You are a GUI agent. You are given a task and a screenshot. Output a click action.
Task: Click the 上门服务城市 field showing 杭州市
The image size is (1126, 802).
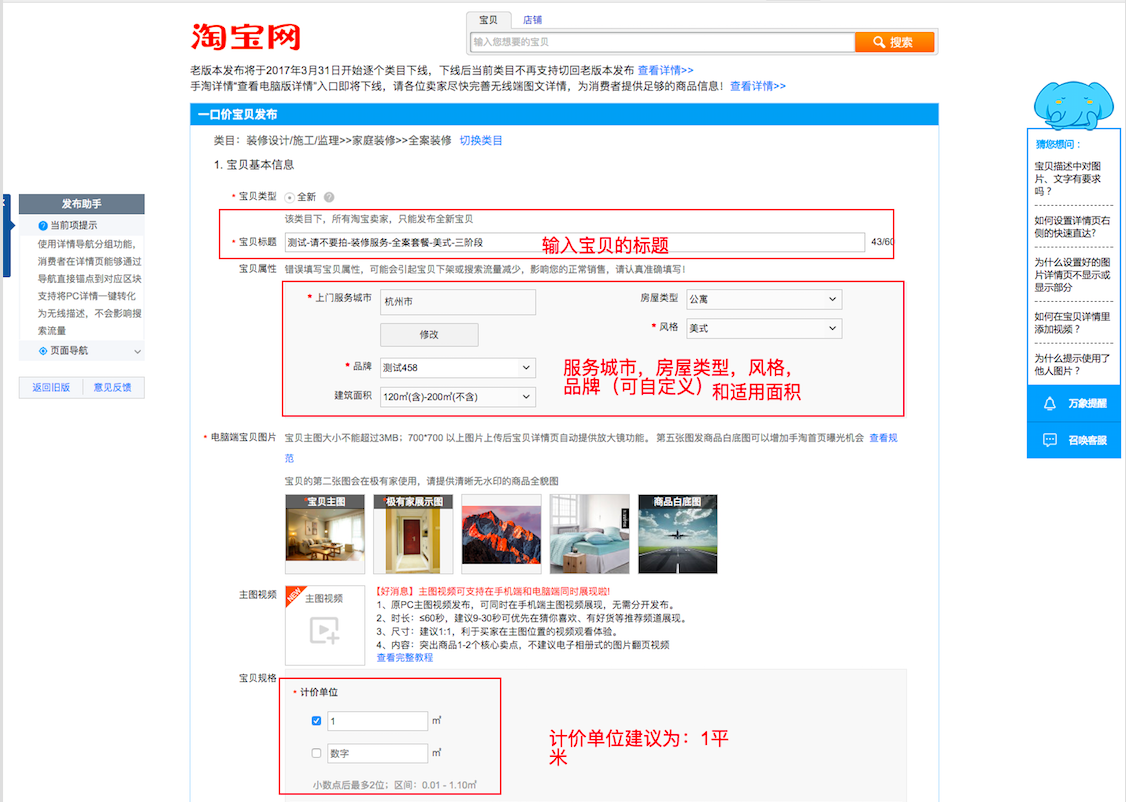pyautogui.click(x=457, y=302)
